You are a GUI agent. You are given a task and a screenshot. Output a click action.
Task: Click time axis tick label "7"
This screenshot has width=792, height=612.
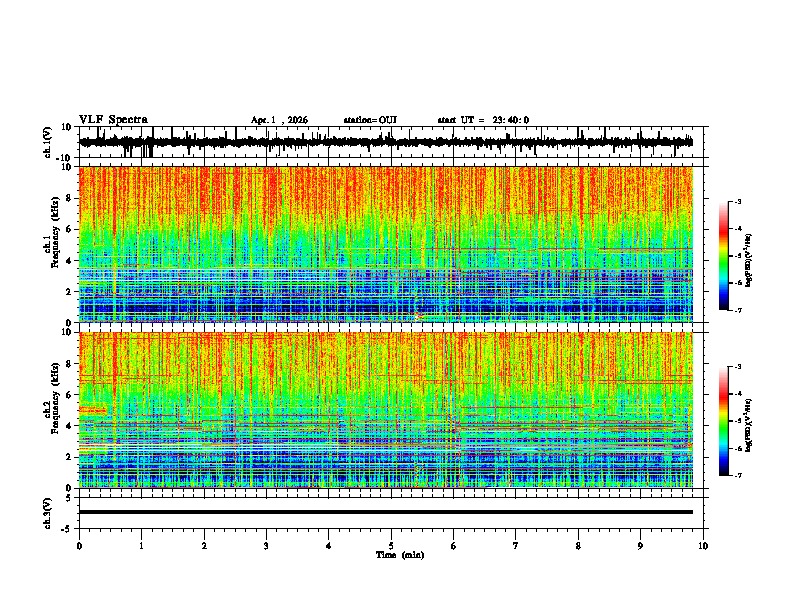click(x=516, y=546)
